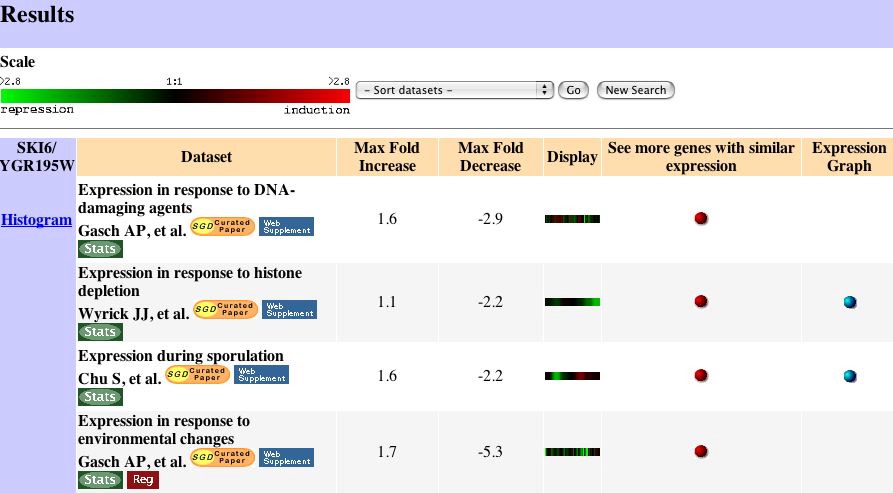This screenshot has height=493, width=893.
Task: Click red similar-expression dot for environmental changes
Action: tap(701, 451)
